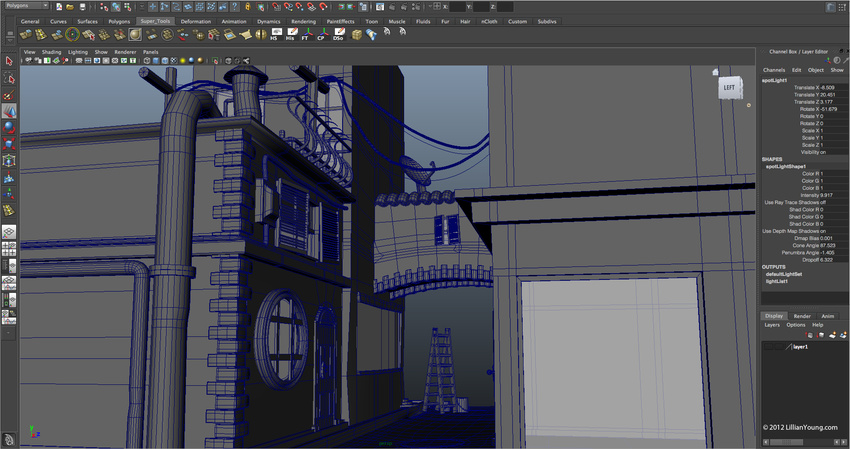Click the CP shelf icon
The width and height of the screenshot is (850, 449).
tap(322, 35)
